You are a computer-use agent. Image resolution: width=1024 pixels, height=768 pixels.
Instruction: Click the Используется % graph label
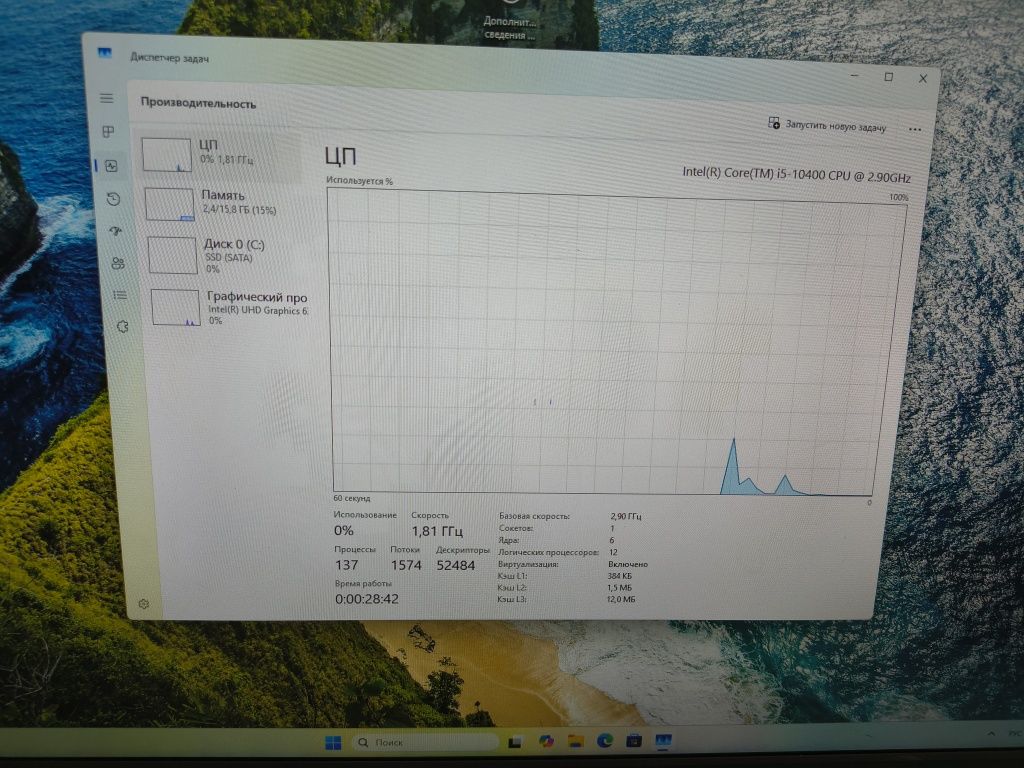click(359, 181)
